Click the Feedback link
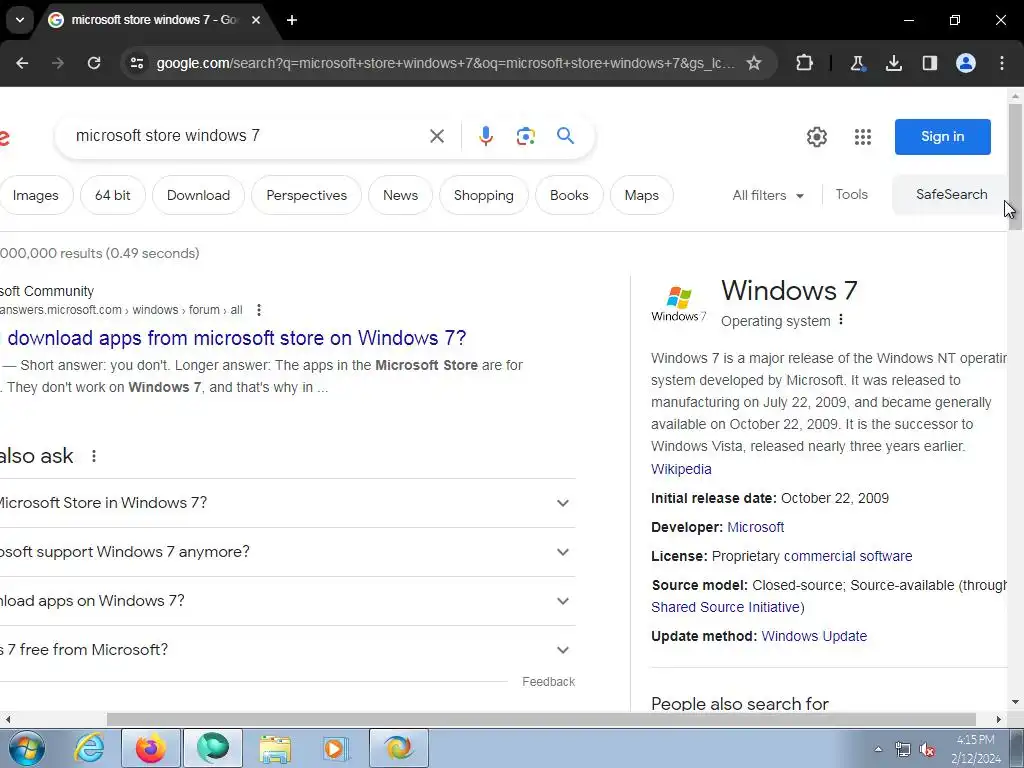The width and height of the screenshot is (1024, 768). pyautogui.click(x=549, y=682)
